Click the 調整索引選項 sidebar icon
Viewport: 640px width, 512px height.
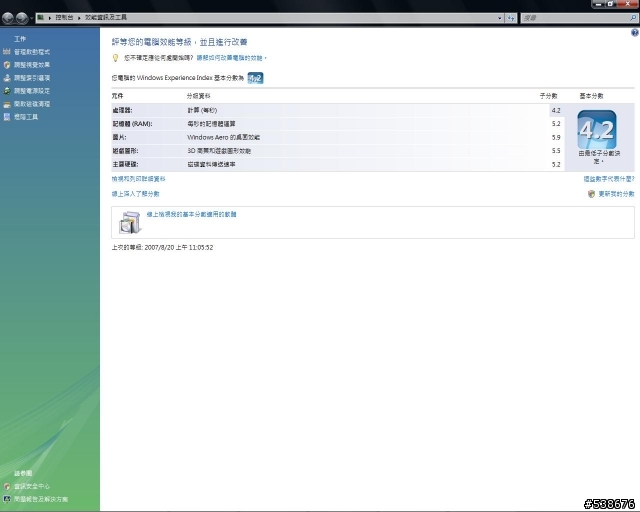tap(7, 78)
